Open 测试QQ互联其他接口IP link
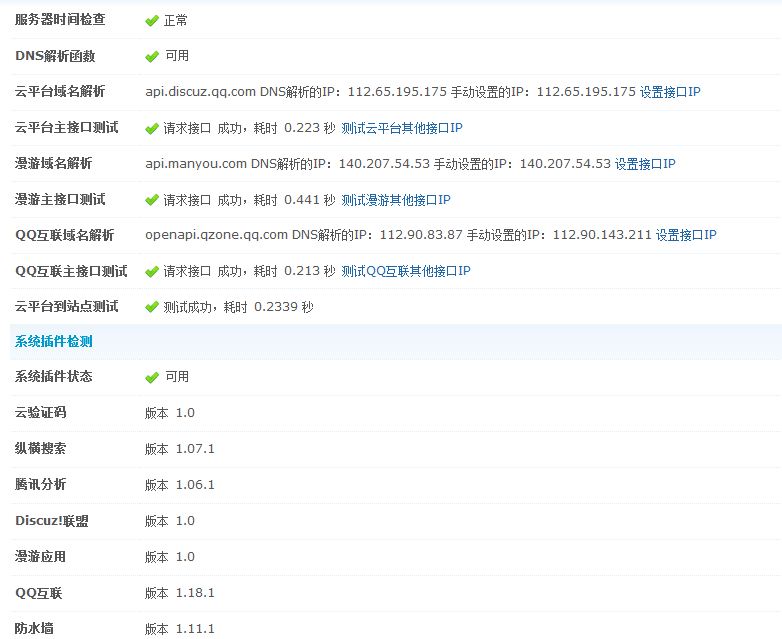Screen dimensions: 782x639 [405, 271]
